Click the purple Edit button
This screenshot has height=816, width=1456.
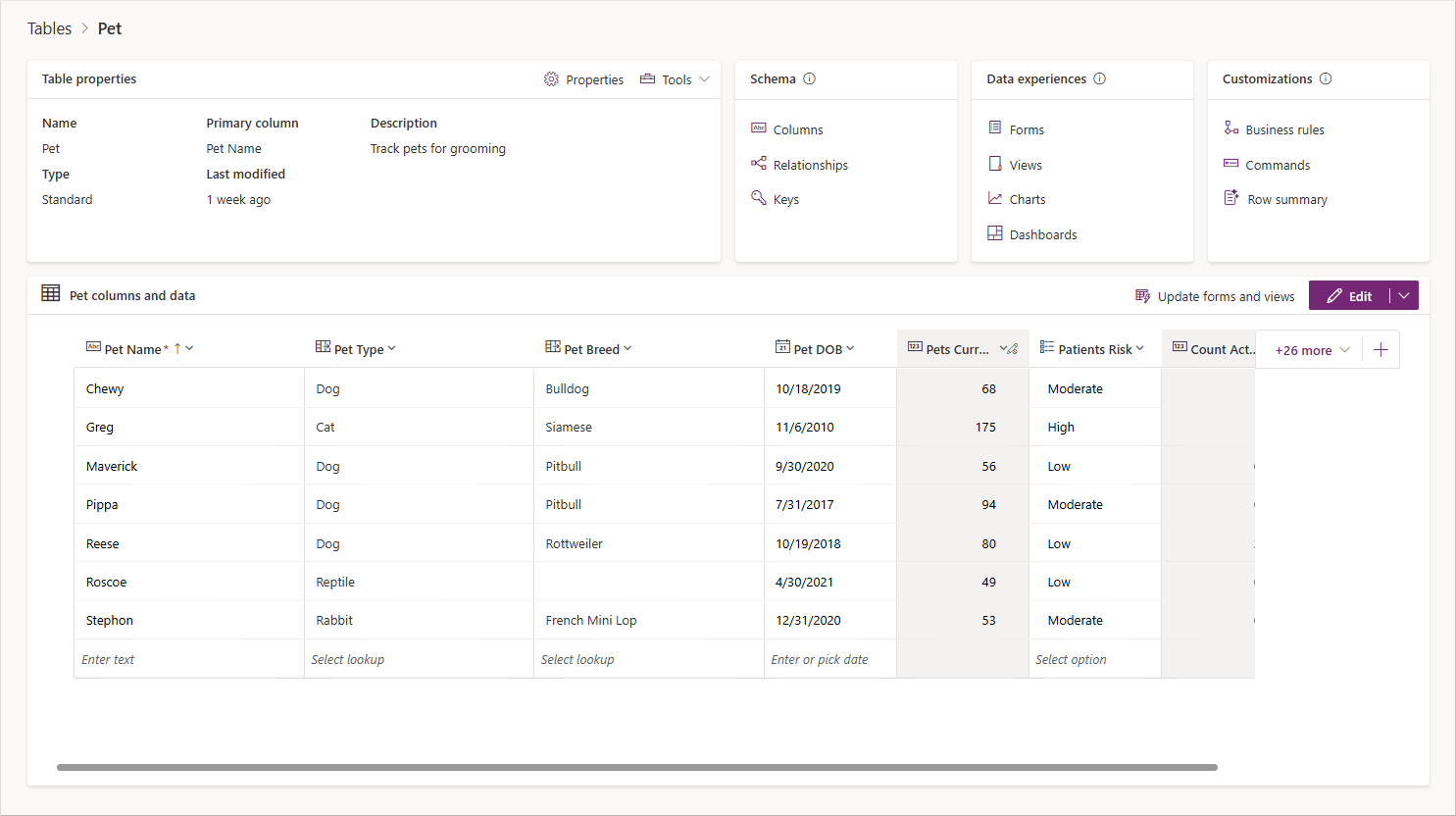pyautogui.click(x=1349, y=295)
